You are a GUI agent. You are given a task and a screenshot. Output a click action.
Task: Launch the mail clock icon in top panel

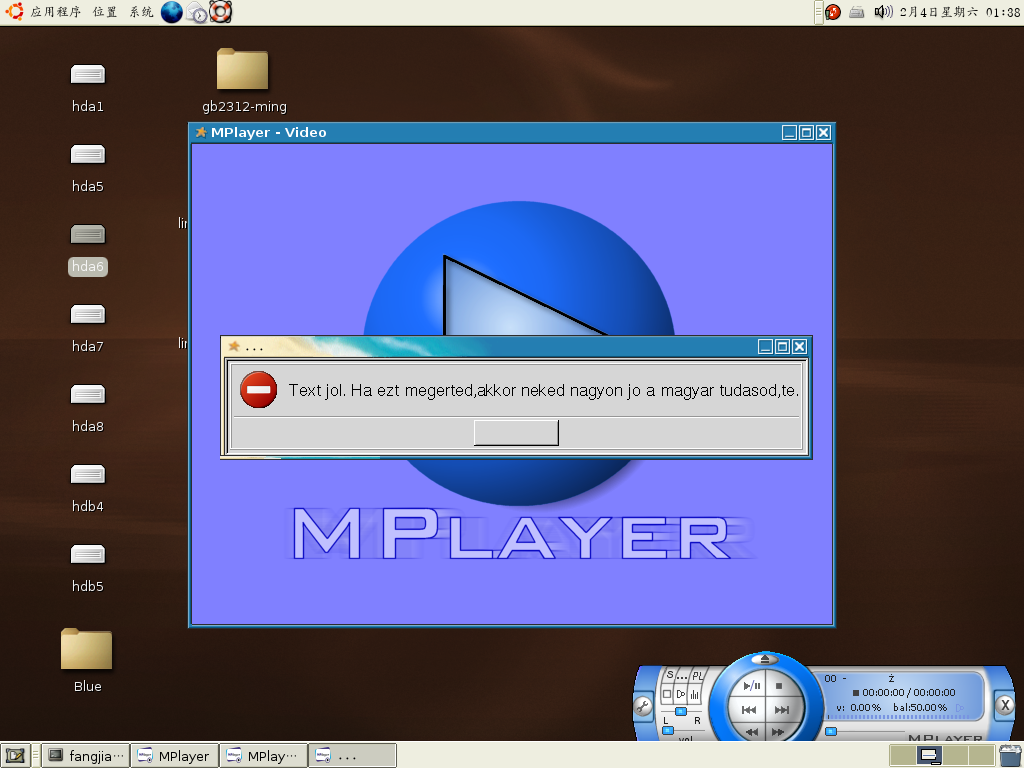click(197, 12)
